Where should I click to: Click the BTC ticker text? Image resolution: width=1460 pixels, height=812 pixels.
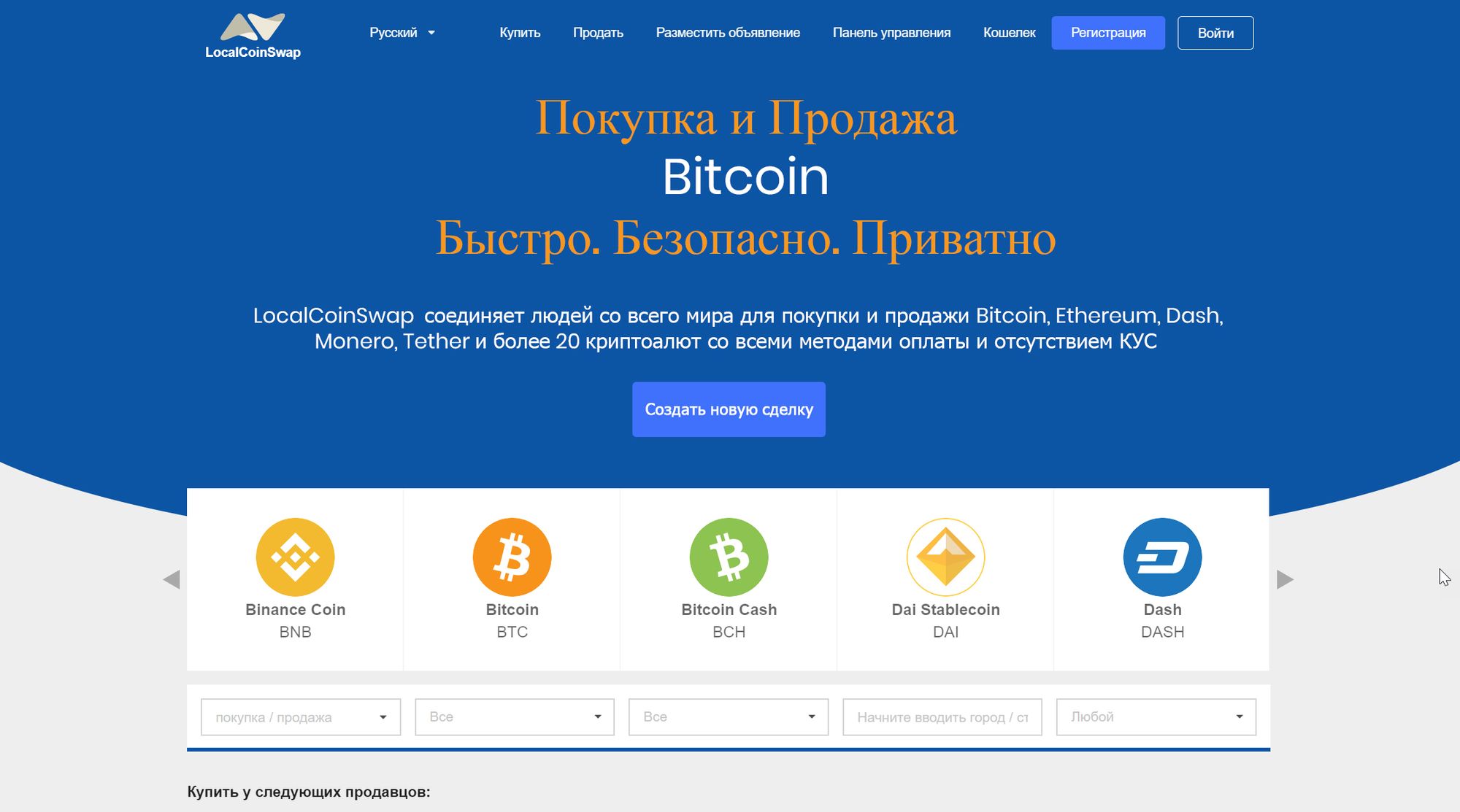[512, 633]
